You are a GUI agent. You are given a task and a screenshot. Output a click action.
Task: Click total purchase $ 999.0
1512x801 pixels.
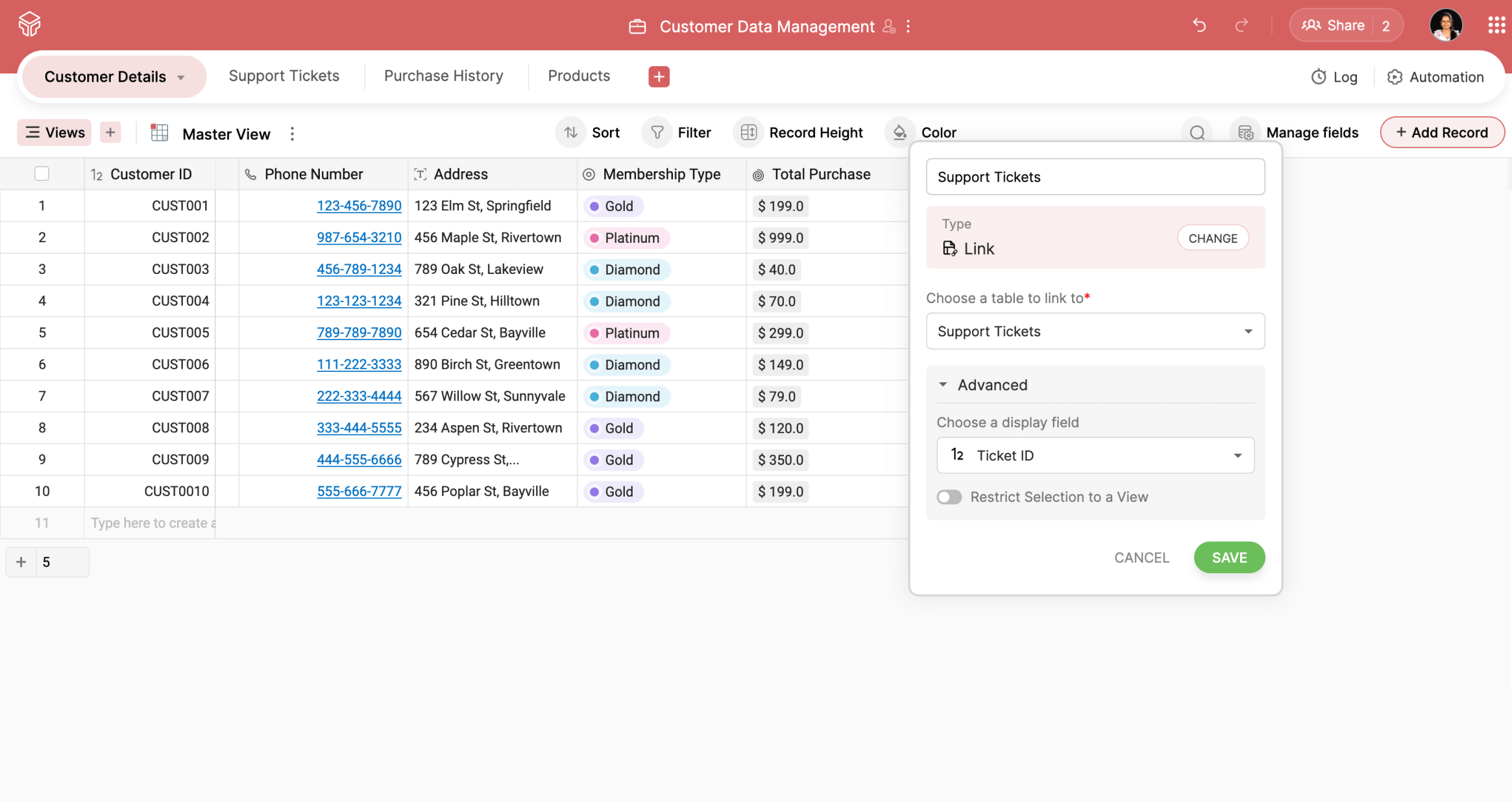(781, 238)
